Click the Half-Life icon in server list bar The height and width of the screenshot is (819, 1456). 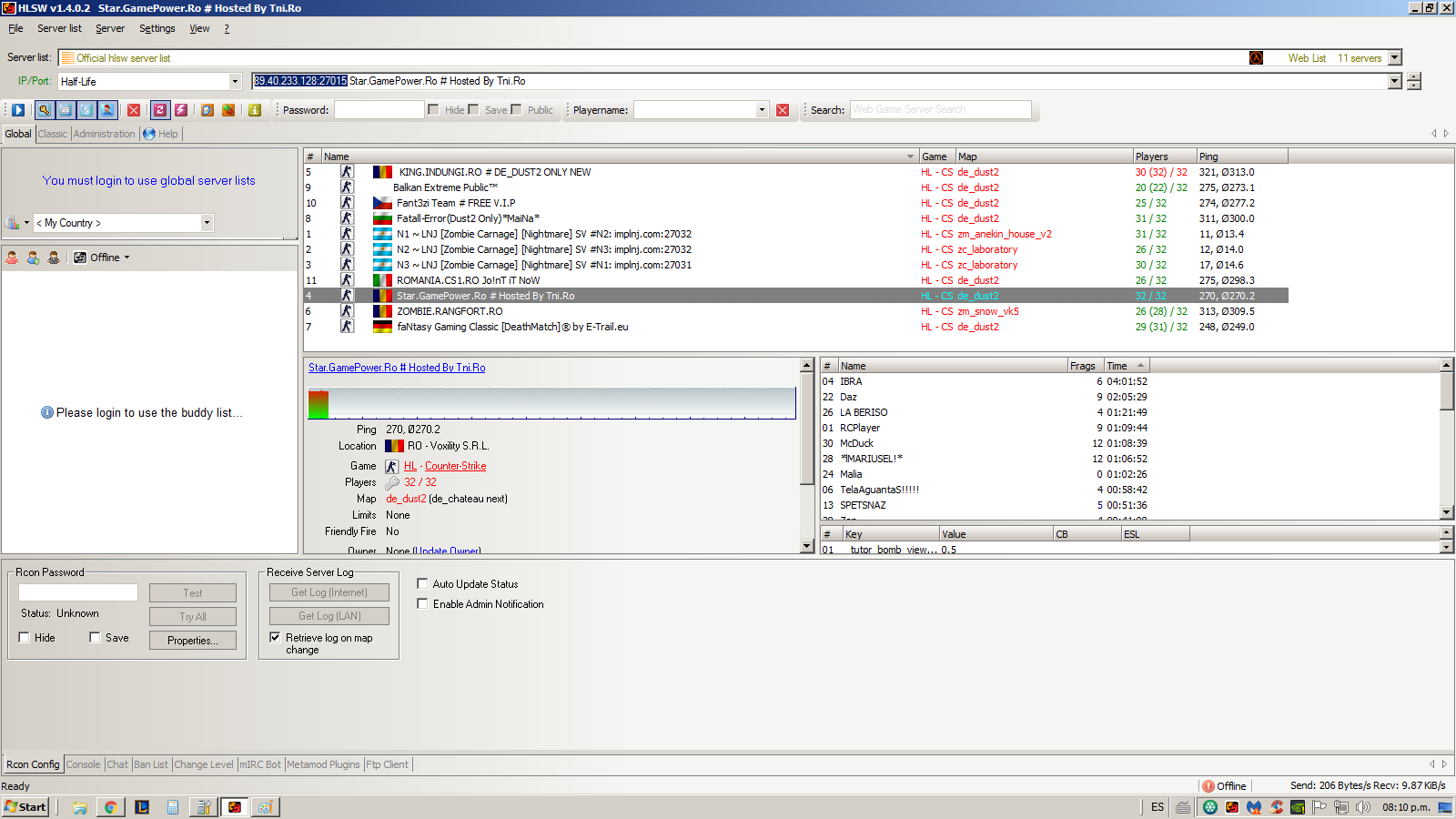click(1256, 57)
